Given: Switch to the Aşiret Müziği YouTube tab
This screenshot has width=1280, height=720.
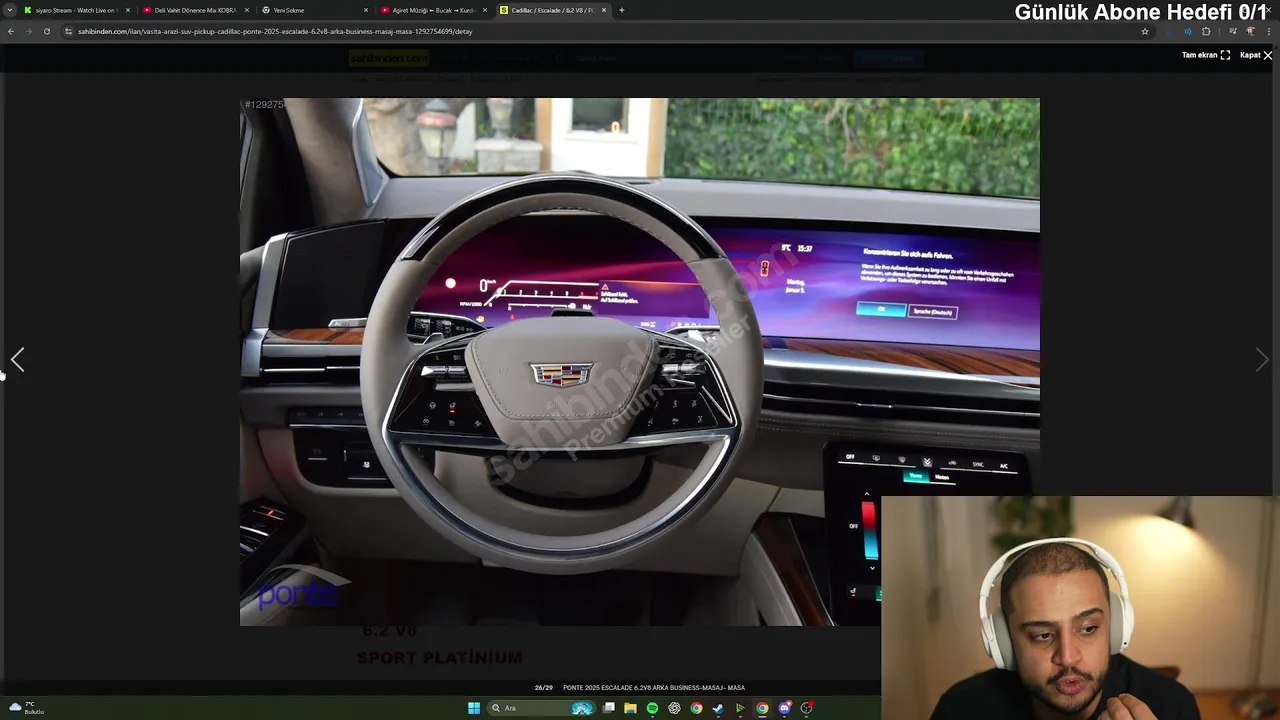Looking at the screenshot, I should click(433, 10).
